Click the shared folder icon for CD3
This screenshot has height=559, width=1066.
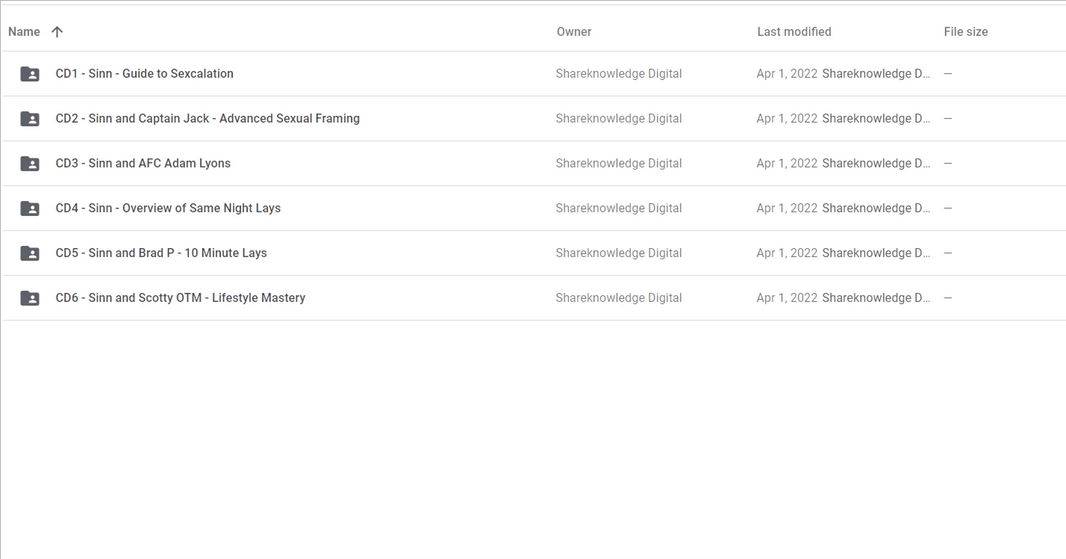(x=30, y=163)
